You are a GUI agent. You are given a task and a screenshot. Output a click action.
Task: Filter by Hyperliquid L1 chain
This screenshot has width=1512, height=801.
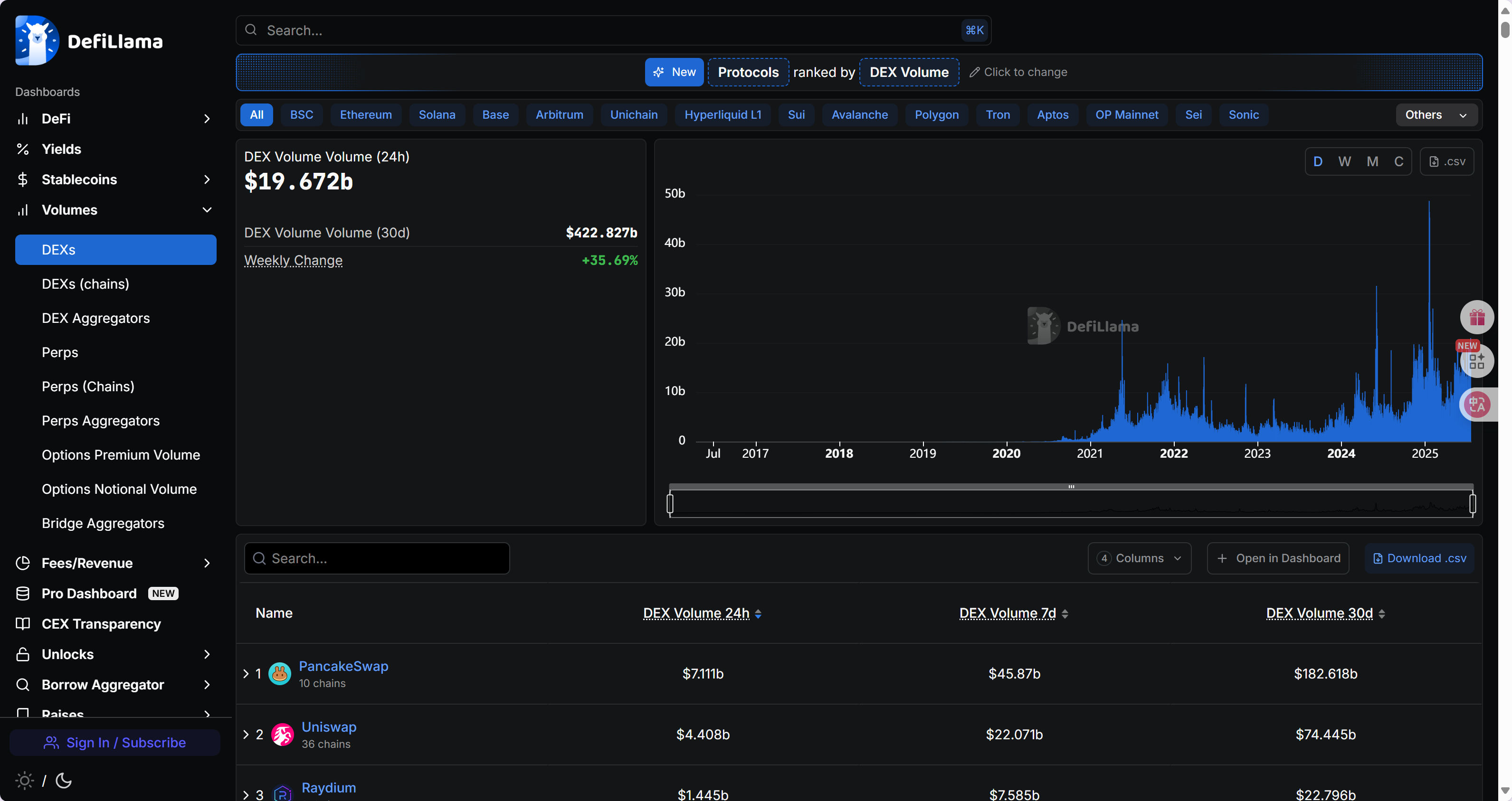tap(723, 114)
